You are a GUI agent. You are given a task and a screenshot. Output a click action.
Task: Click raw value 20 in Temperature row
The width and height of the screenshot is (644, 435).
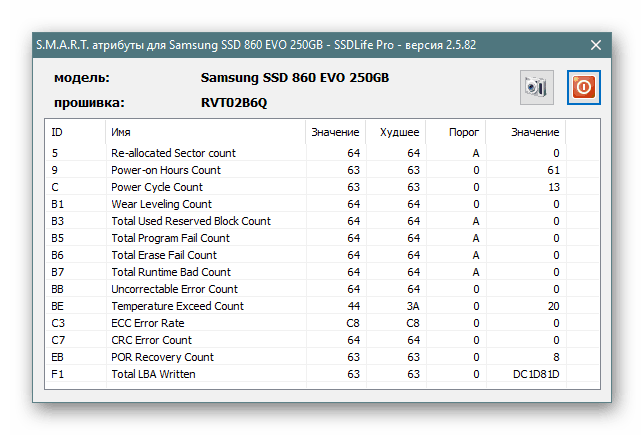[553, 306]
